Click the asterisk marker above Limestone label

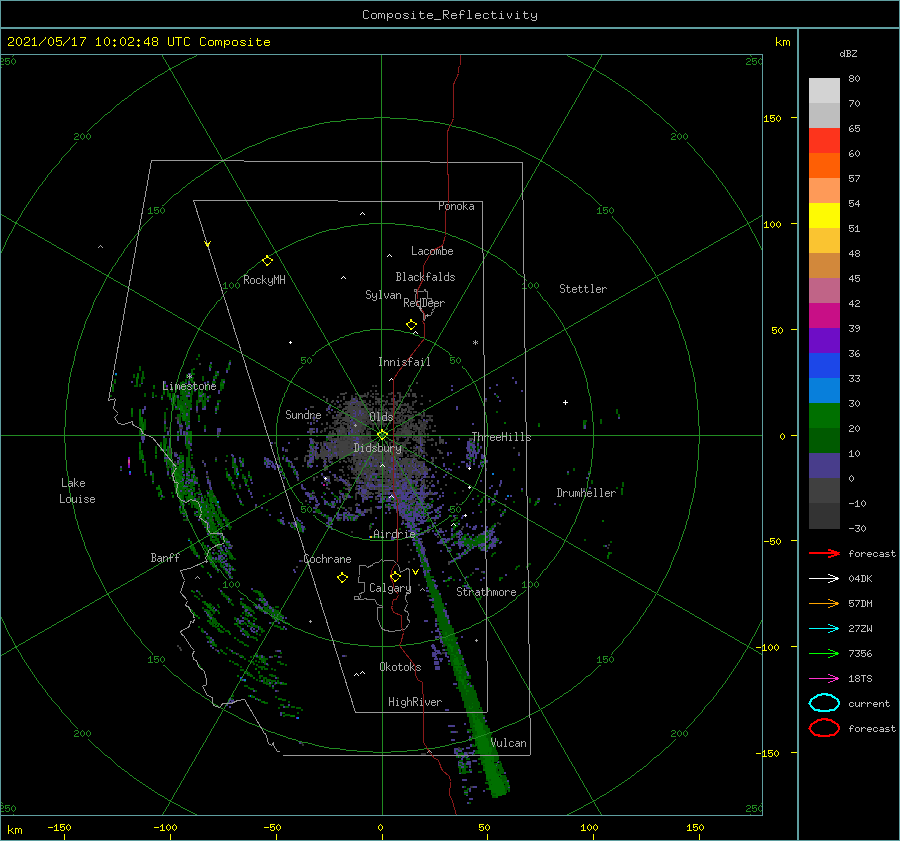pos(189,377)
